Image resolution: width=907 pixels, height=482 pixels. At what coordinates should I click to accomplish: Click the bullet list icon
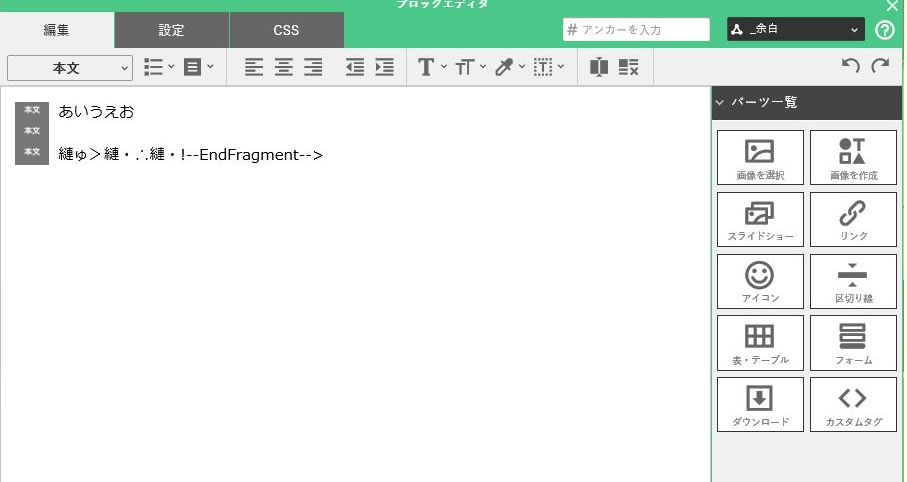point(153,67)
